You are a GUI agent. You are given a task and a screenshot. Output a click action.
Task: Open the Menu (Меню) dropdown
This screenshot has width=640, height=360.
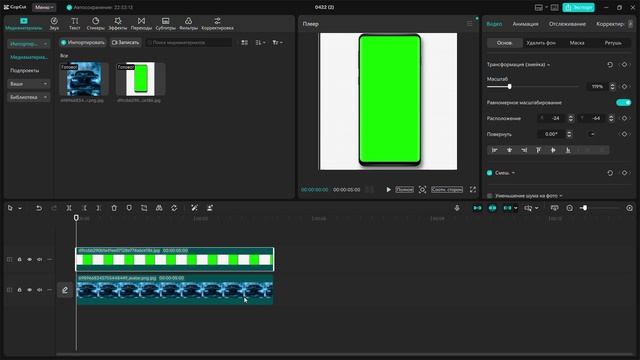tap(44, 7)
